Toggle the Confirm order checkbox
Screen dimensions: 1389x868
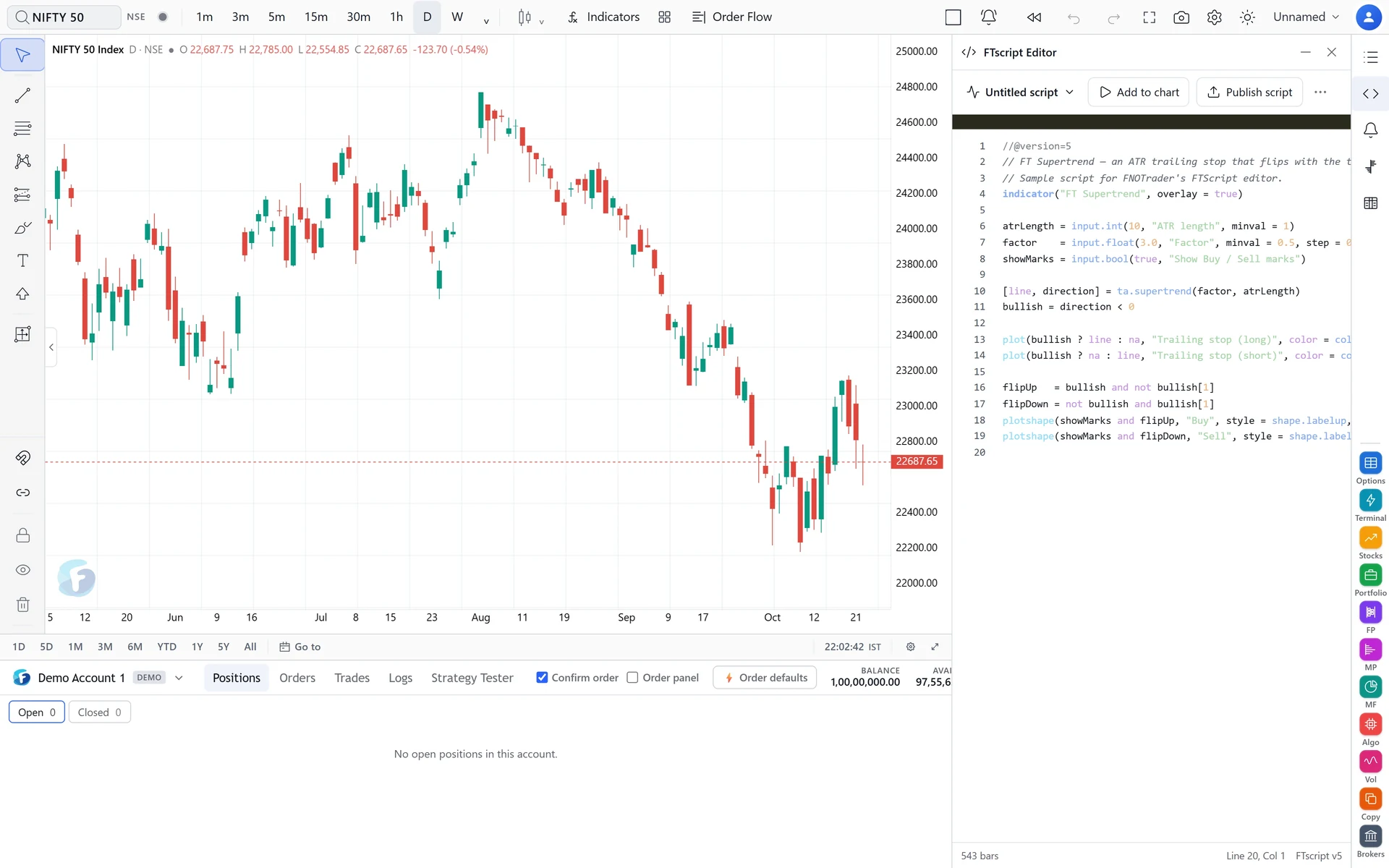[542, 678]
